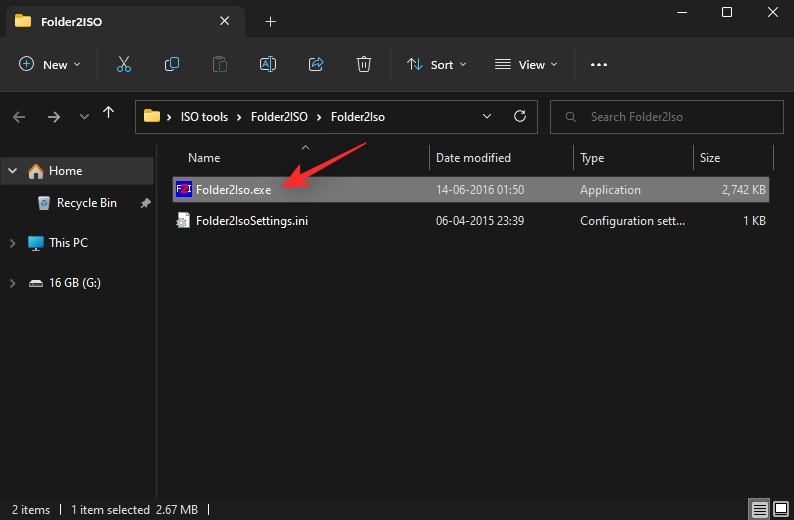Select 16 GB (G:) drive in sidebar

[x=74, y=283]
